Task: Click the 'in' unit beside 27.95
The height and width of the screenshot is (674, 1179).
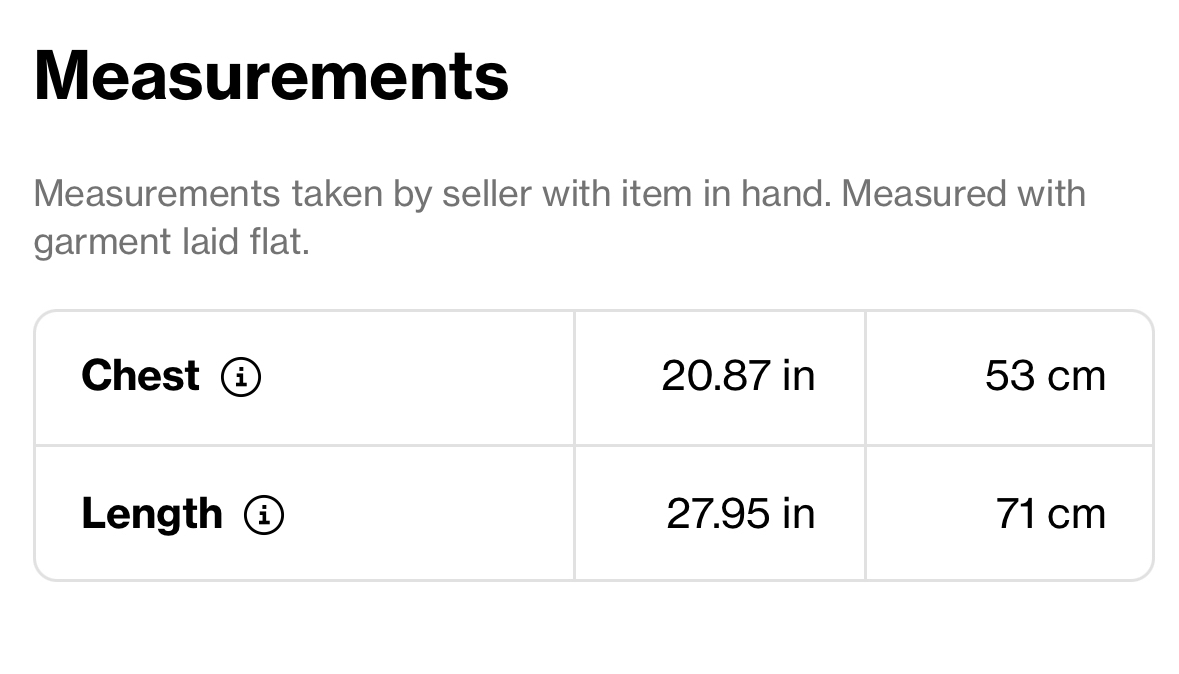Action: pos(799,515)
